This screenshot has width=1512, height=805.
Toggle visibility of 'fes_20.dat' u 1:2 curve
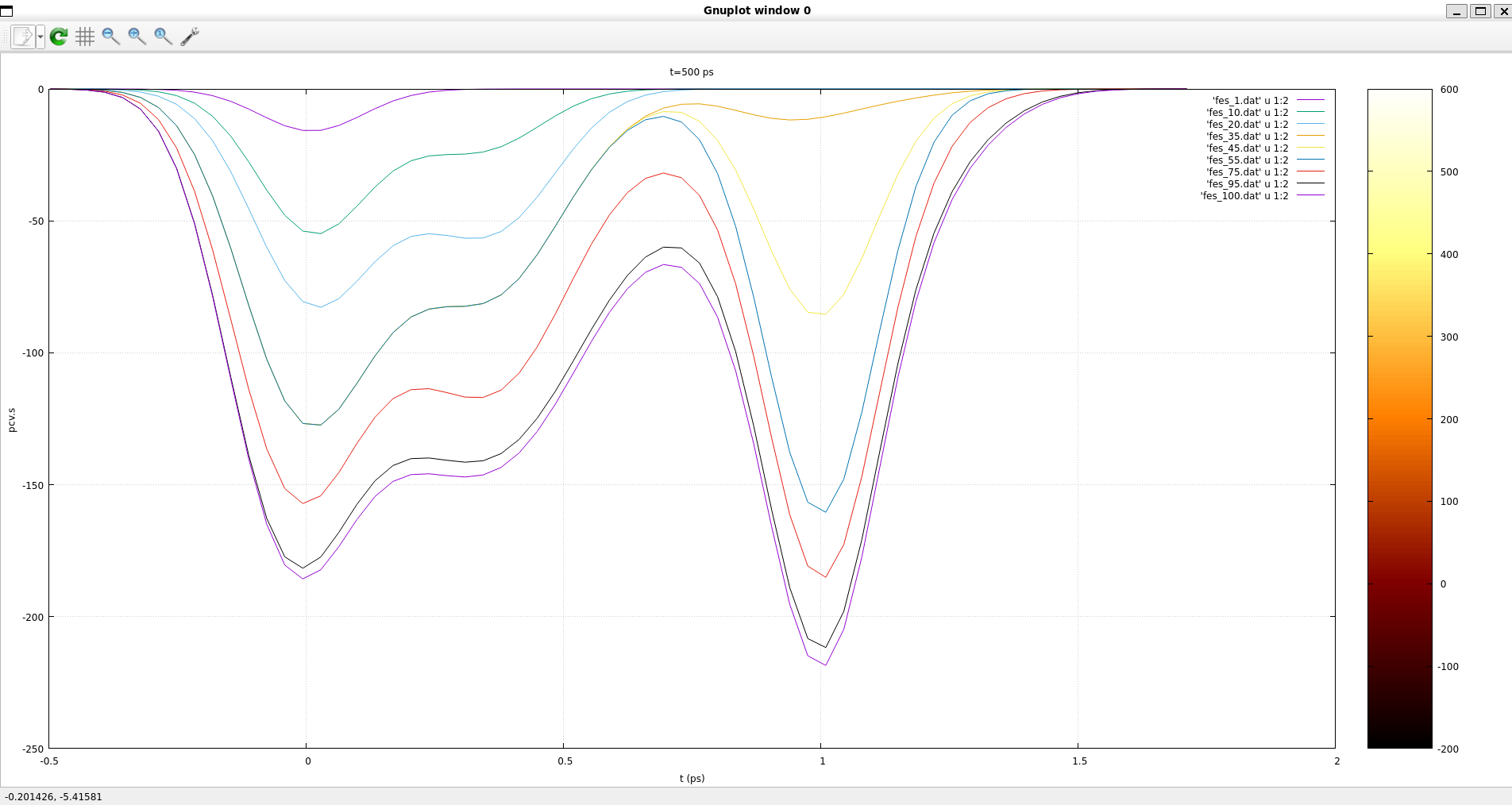click(x=1265, y=125)
